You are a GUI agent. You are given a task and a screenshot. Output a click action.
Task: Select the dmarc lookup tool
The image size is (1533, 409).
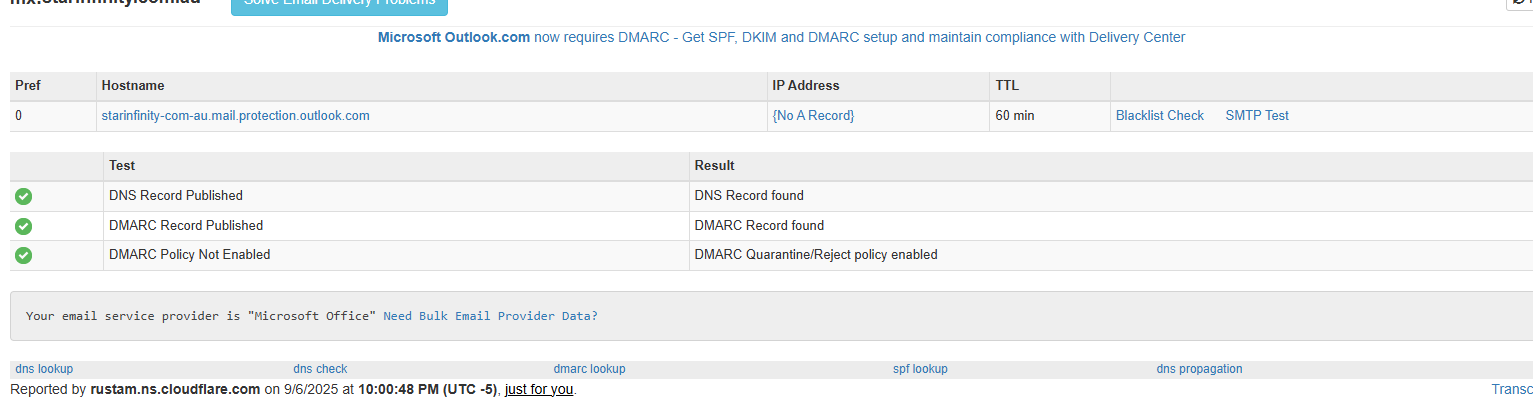pos(589,369)
